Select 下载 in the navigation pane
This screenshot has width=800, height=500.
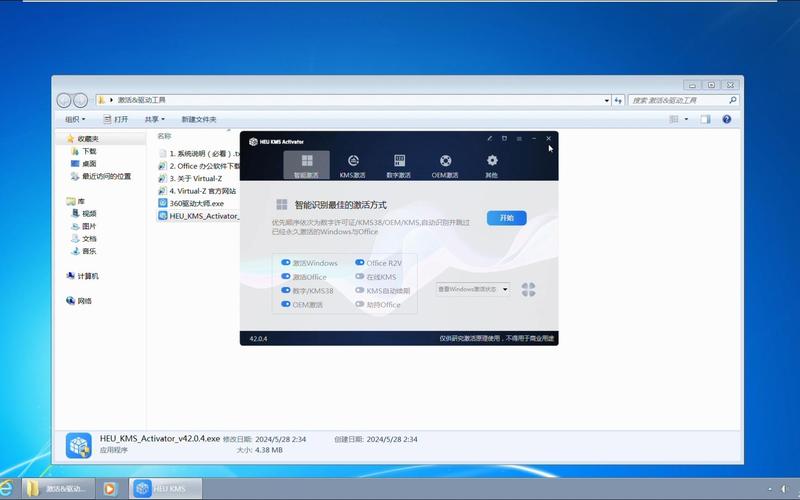(x=89, y=152)
